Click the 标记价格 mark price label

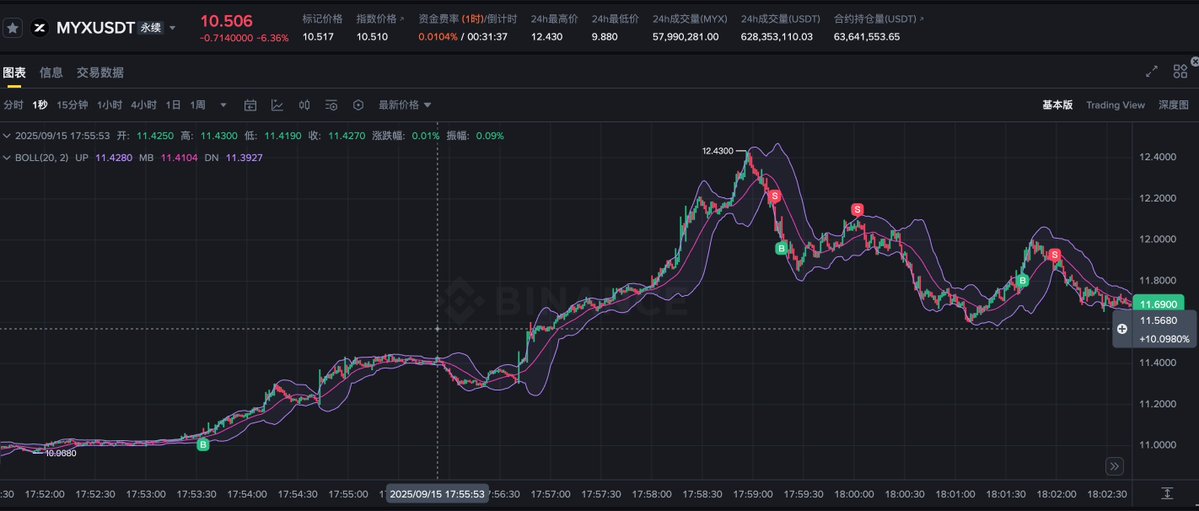click(x=322, y=18)
